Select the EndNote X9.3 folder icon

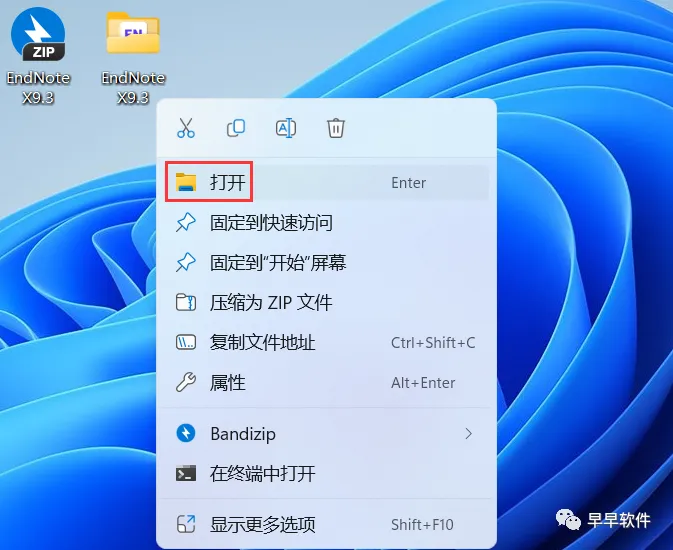[133, 33]
